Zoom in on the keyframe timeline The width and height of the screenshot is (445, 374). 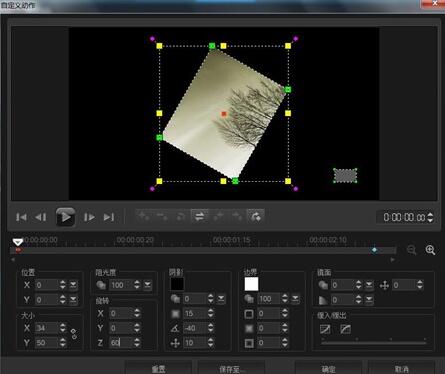point(430,250)
